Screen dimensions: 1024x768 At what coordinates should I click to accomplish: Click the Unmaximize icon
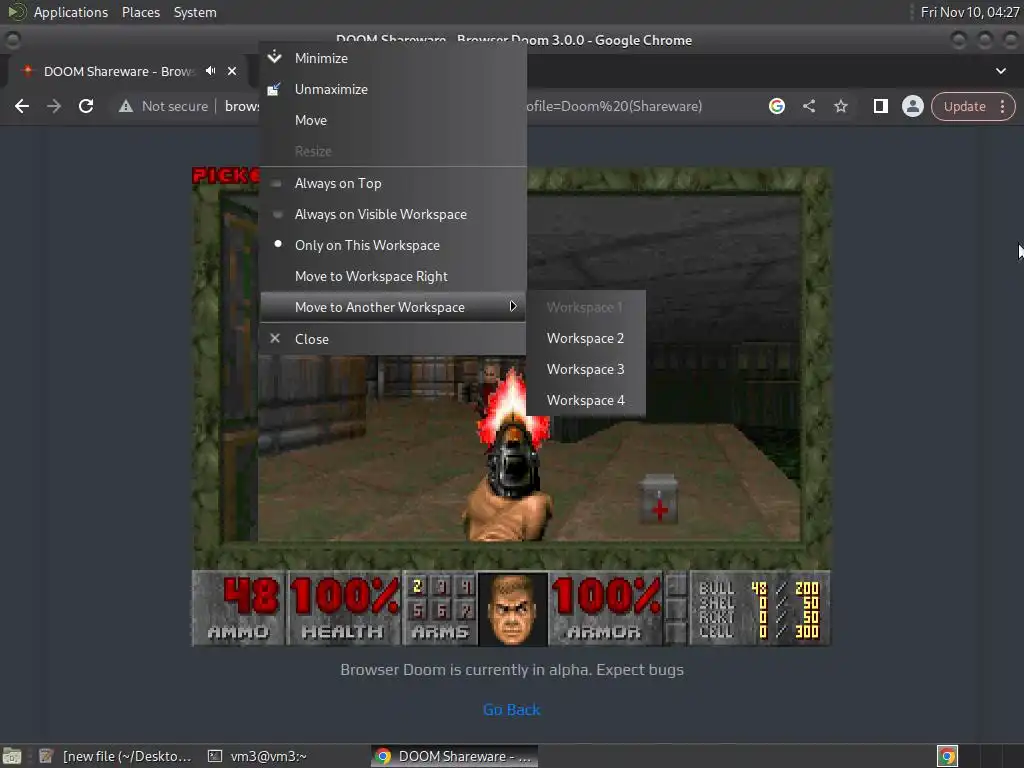coord(274,89)
